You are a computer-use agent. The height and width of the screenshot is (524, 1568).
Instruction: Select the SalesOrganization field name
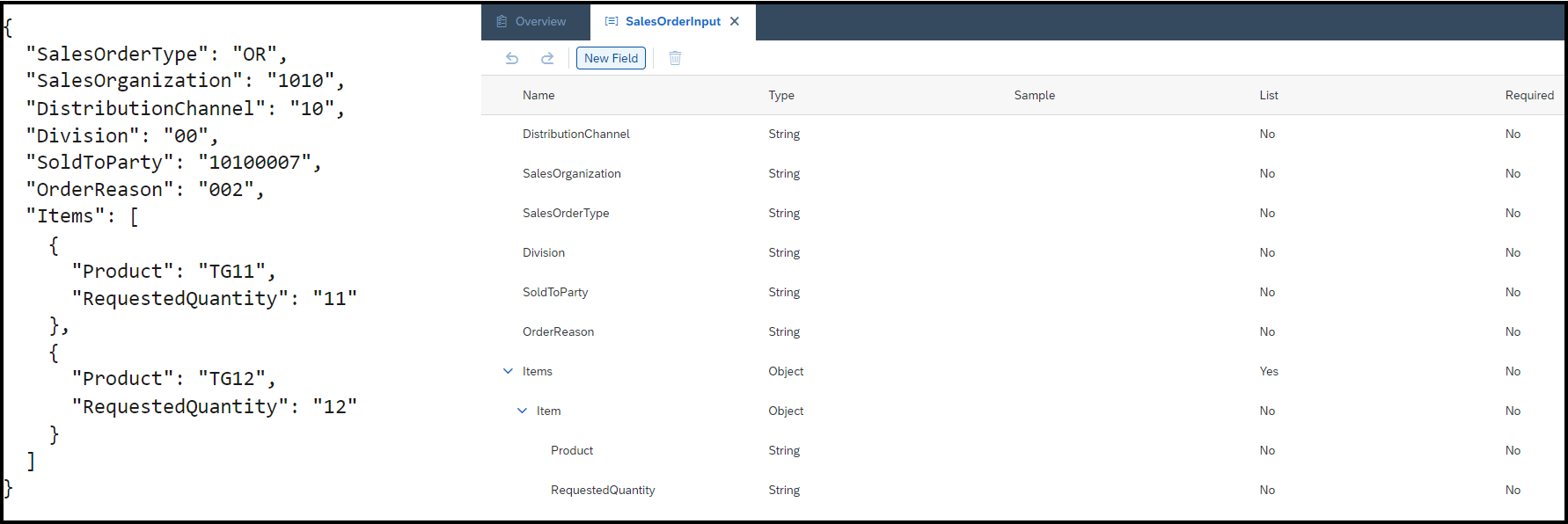tap(572, 173)
